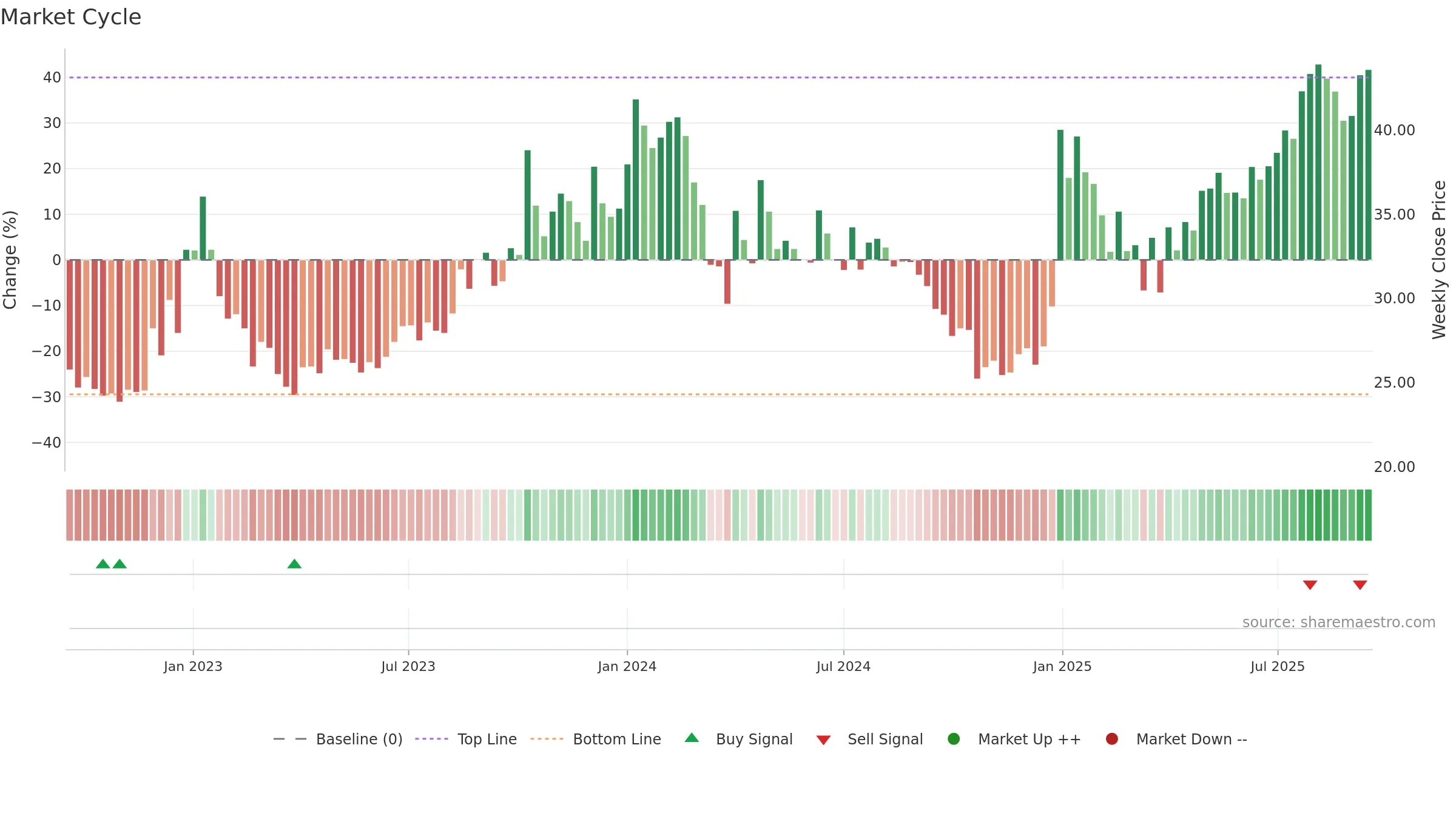The height and width of the screenshot is (819, 1456).
Task: Click the green Market Up circle in legend
Action: pos(954,739)
